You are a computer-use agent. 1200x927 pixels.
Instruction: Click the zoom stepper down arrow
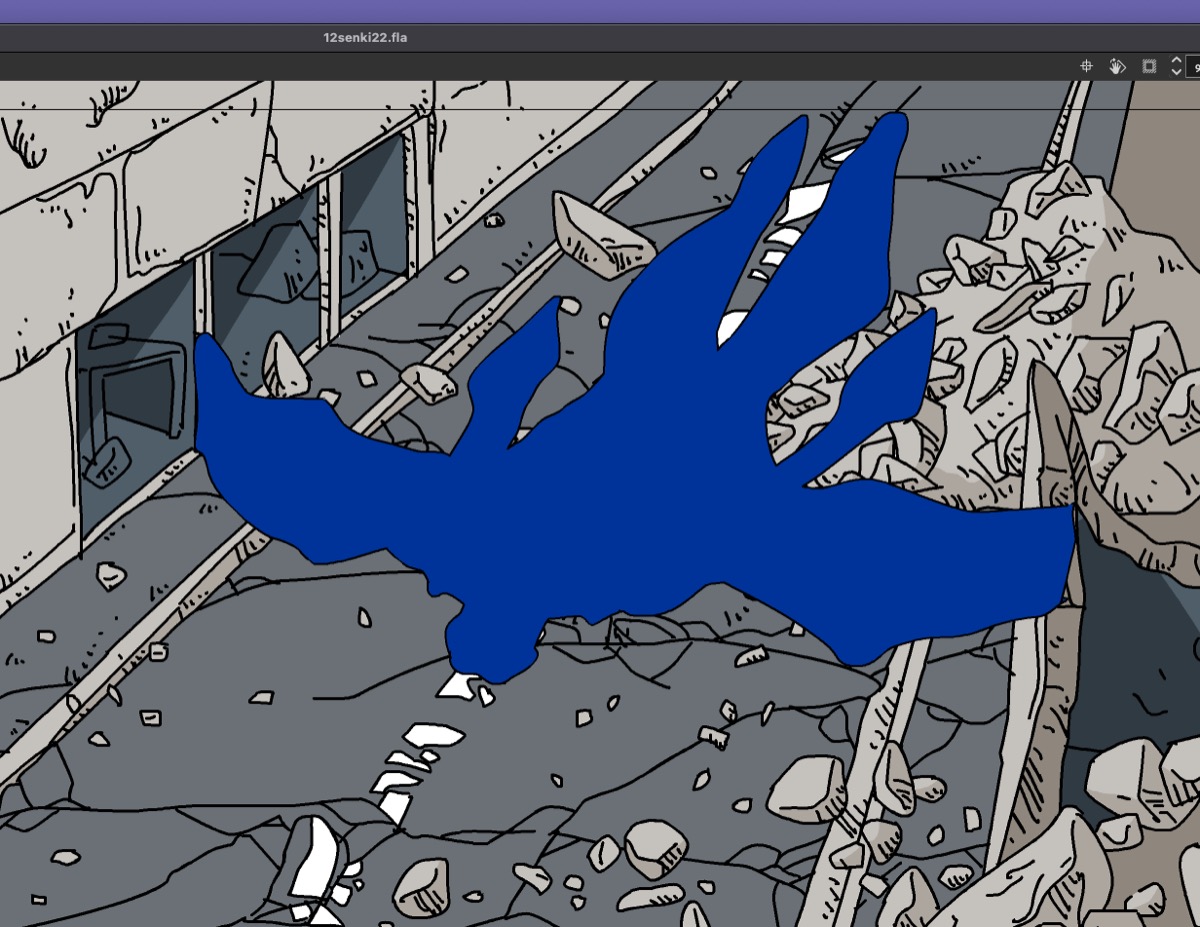1176,72
